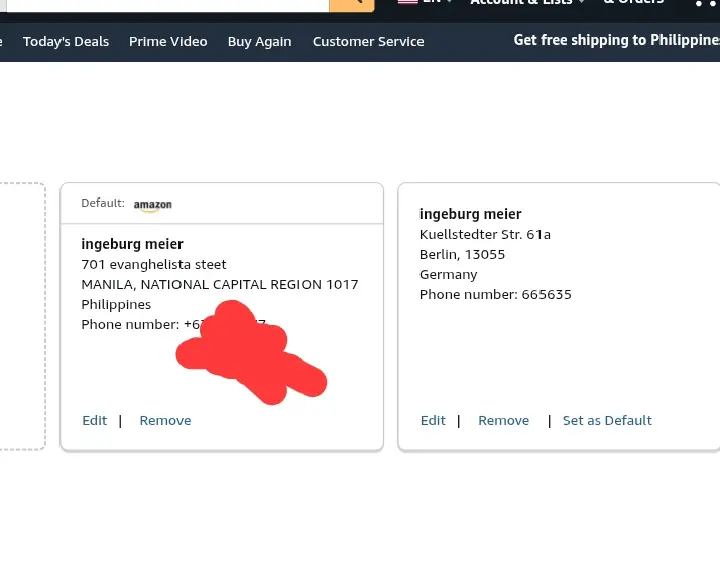Select 'ingeburg meier' name on Berlin card
This screenshot has width=720, height=572.
470,214
